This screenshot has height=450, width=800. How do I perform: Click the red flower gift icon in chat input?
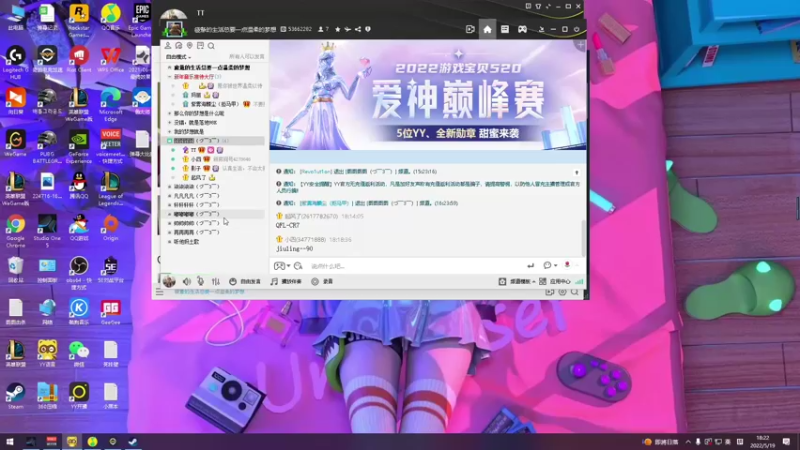click(x=567, y=265)
